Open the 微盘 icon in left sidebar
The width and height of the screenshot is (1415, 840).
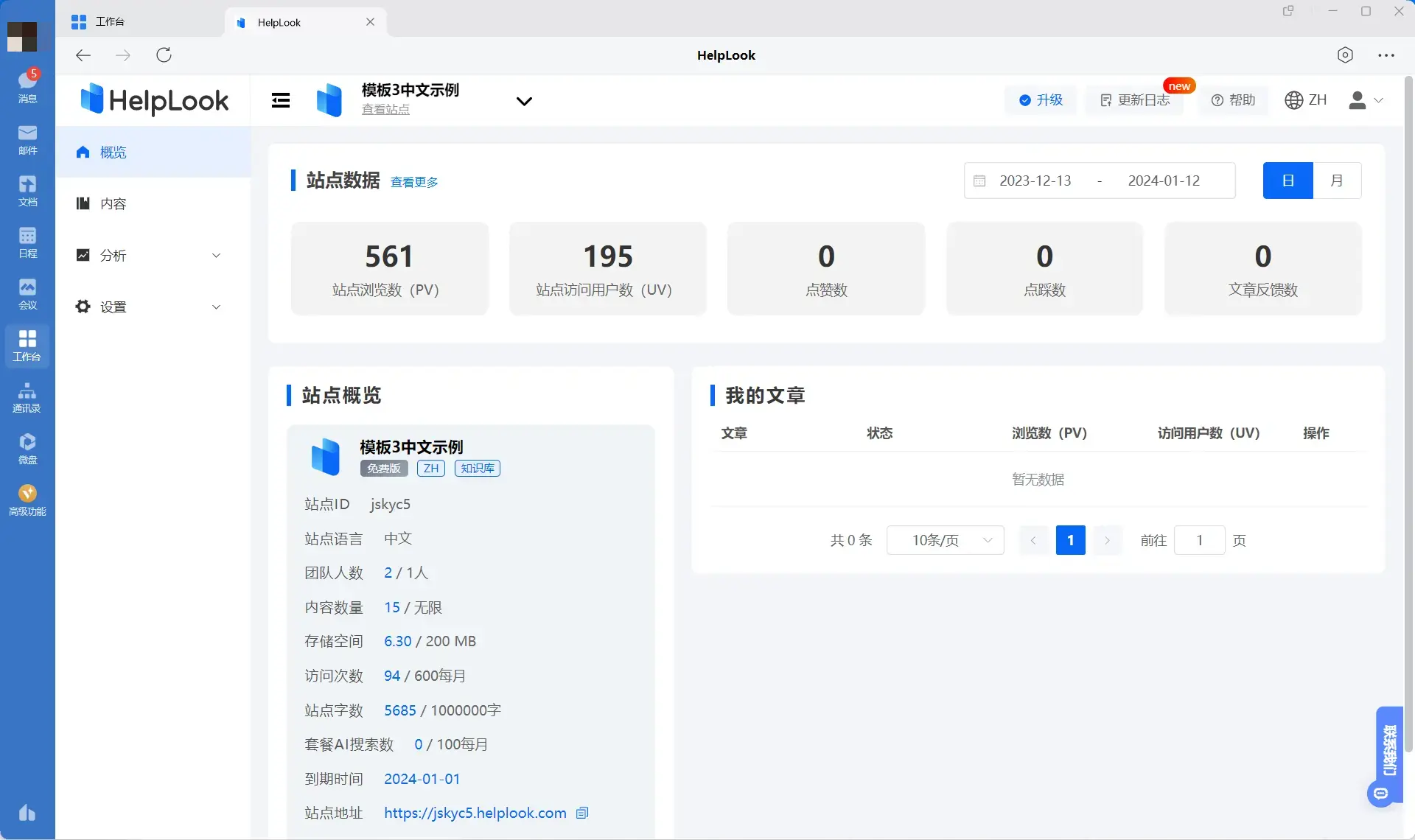click(27, 448)
